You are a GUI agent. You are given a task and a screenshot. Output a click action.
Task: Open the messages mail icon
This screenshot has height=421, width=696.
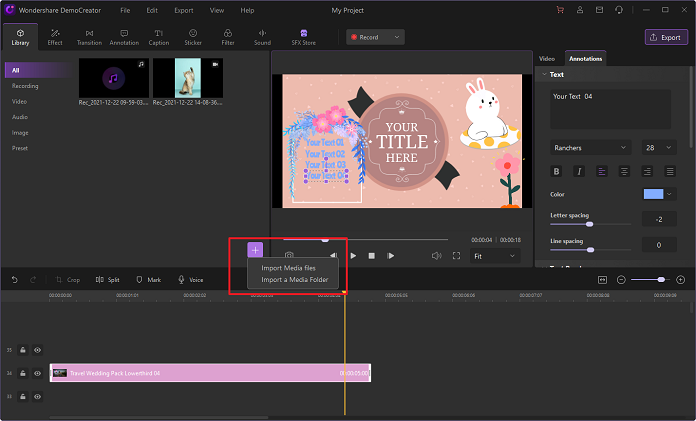point(599,10)
